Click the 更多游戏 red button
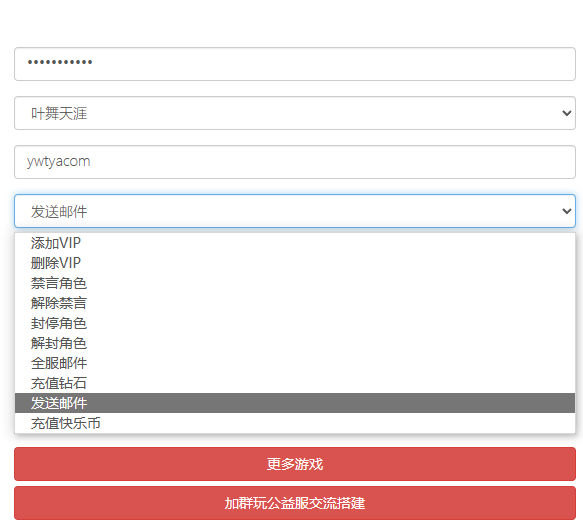The image size is (583, 531). tap(295, 464)
